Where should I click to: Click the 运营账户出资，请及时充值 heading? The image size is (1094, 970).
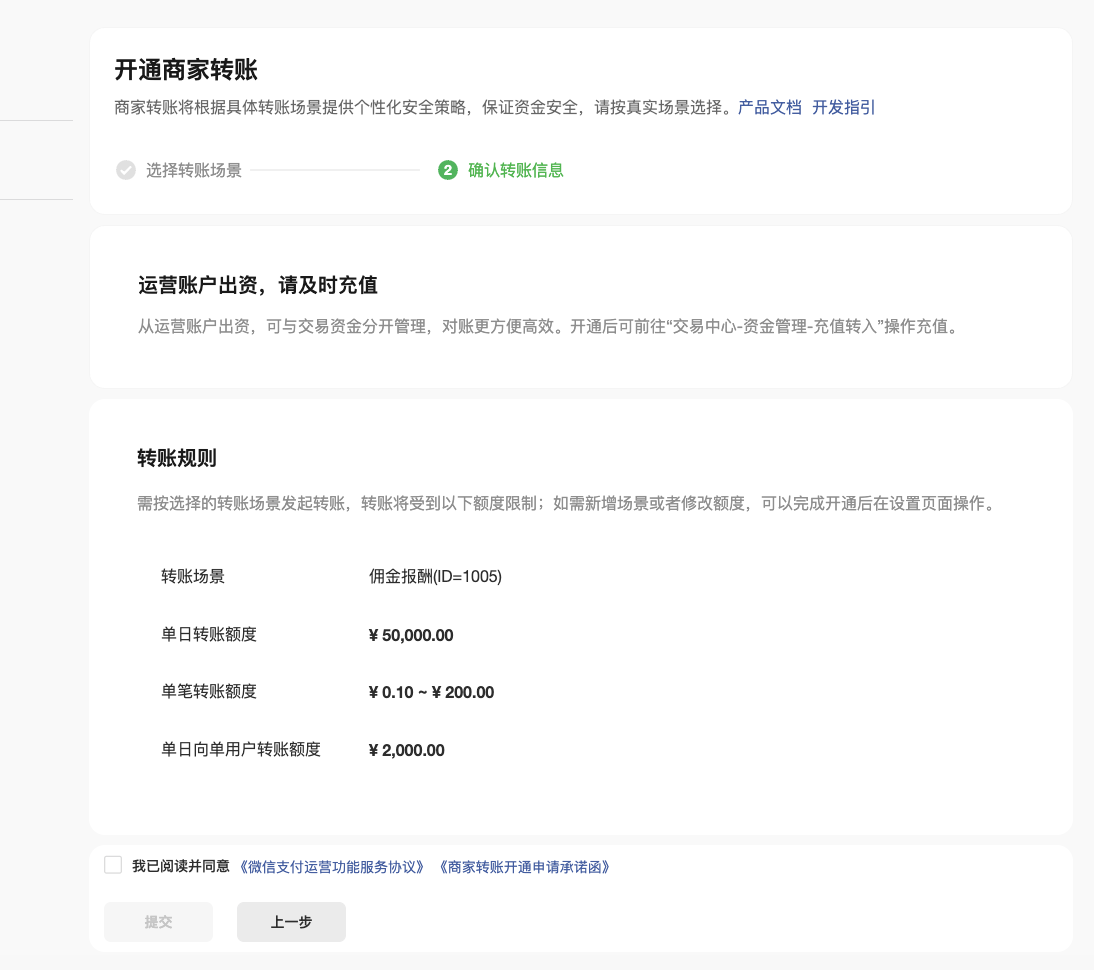pos(257,285)
